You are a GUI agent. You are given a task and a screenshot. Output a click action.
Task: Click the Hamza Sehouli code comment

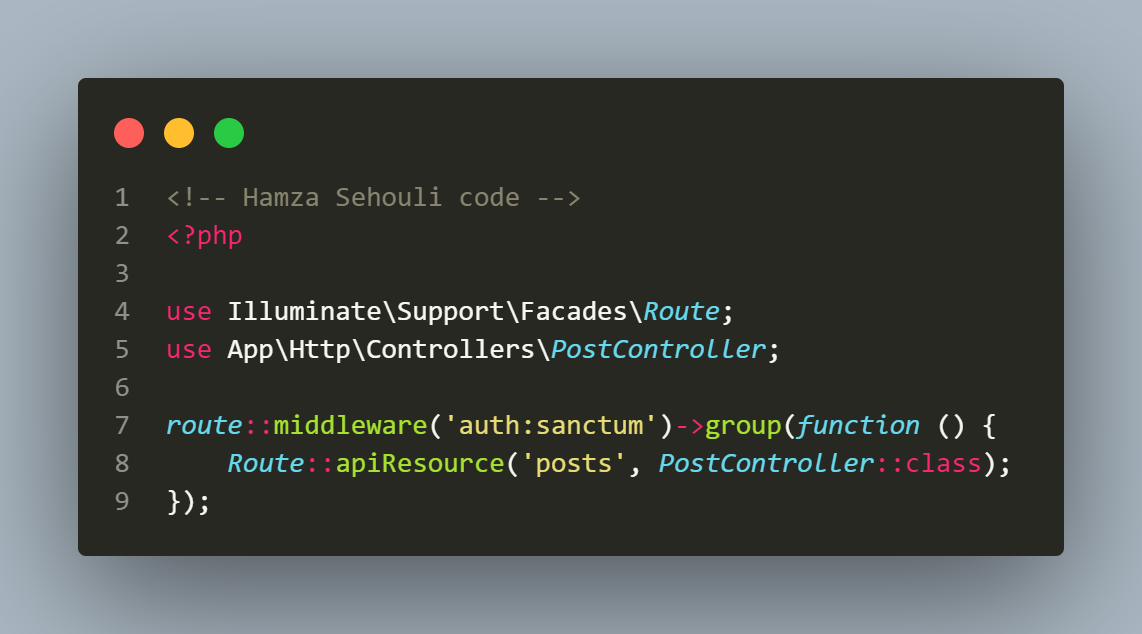(x=374, y=197)
